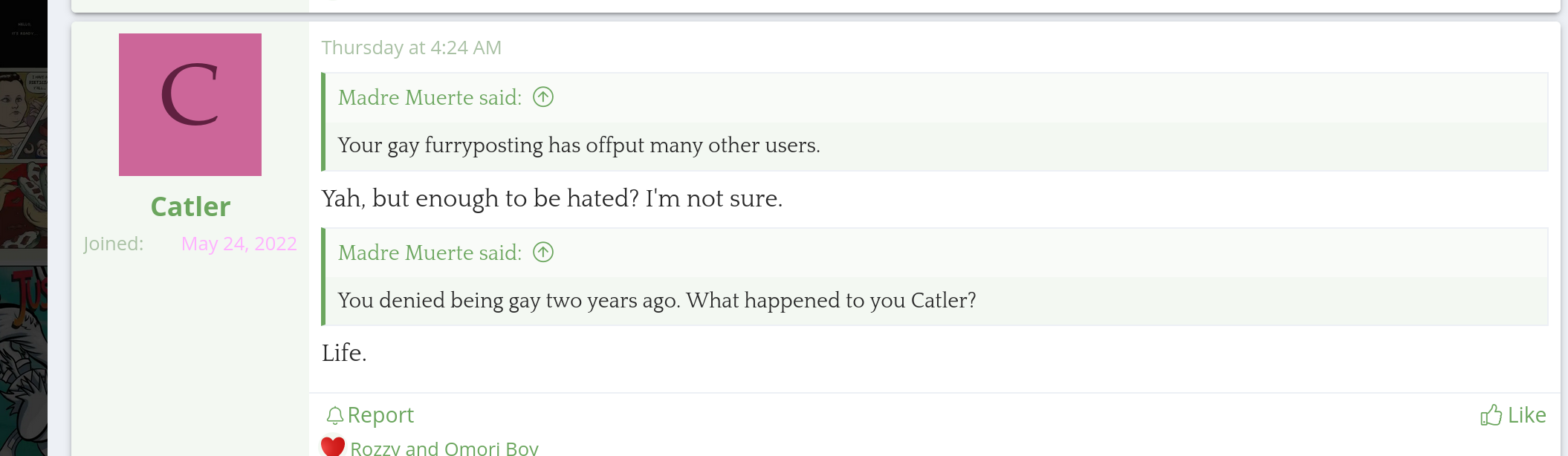The height and width of the screenshot is (456, 1568).
Task: Click the jump arrow on the furryposting quote
Action: (x=543, y=97)
